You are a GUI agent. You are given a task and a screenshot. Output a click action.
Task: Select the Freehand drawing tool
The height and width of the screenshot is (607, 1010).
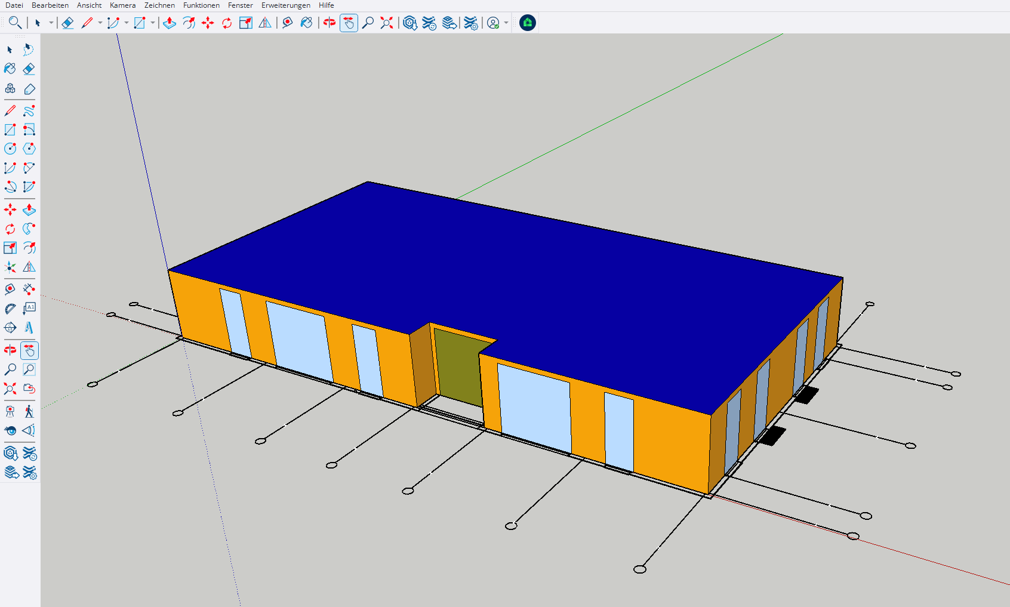point(29,111)
